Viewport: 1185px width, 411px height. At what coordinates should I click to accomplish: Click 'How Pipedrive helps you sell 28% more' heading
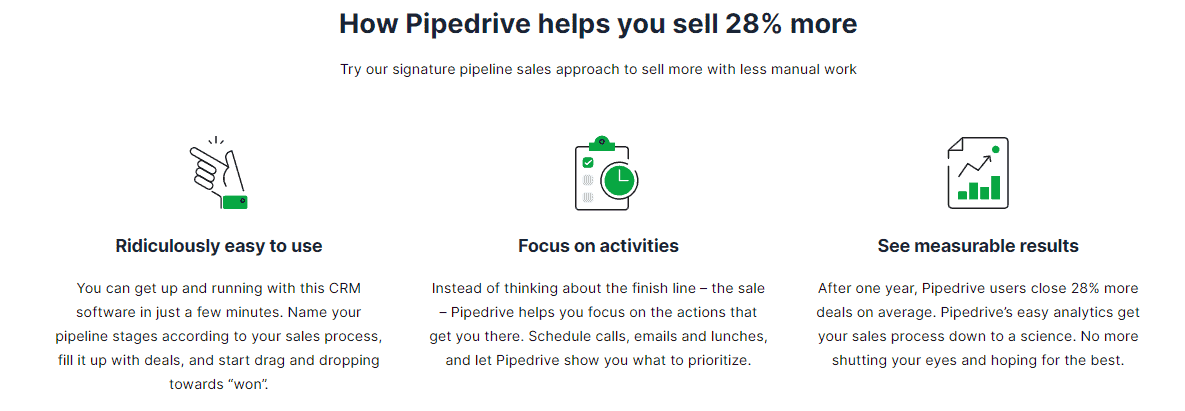pyautogui.click(x=598, y=24)
